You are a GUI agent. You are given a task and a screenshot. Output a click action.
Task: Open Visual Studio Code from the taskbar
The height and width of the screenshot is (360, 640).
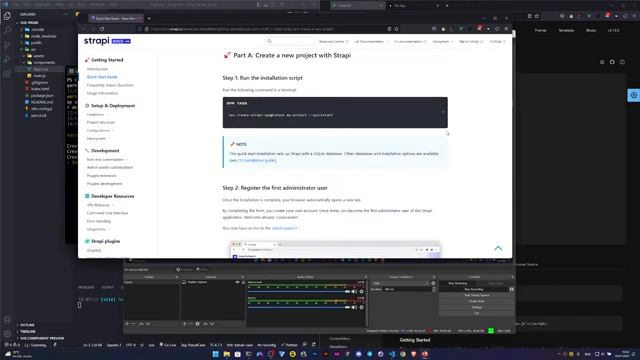pyautogui.click(x=391, y=354)
